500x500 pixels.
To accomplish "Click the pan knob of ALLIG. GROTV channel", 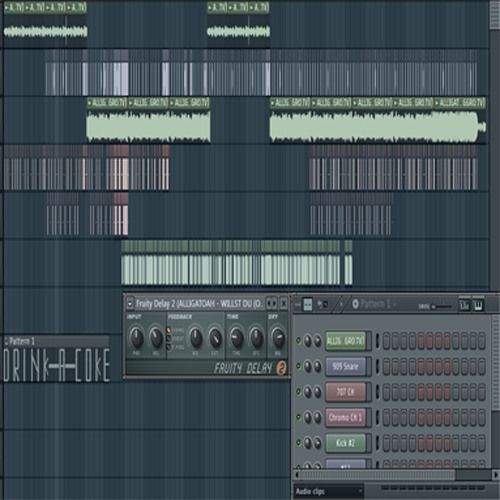I will (308, 341).
